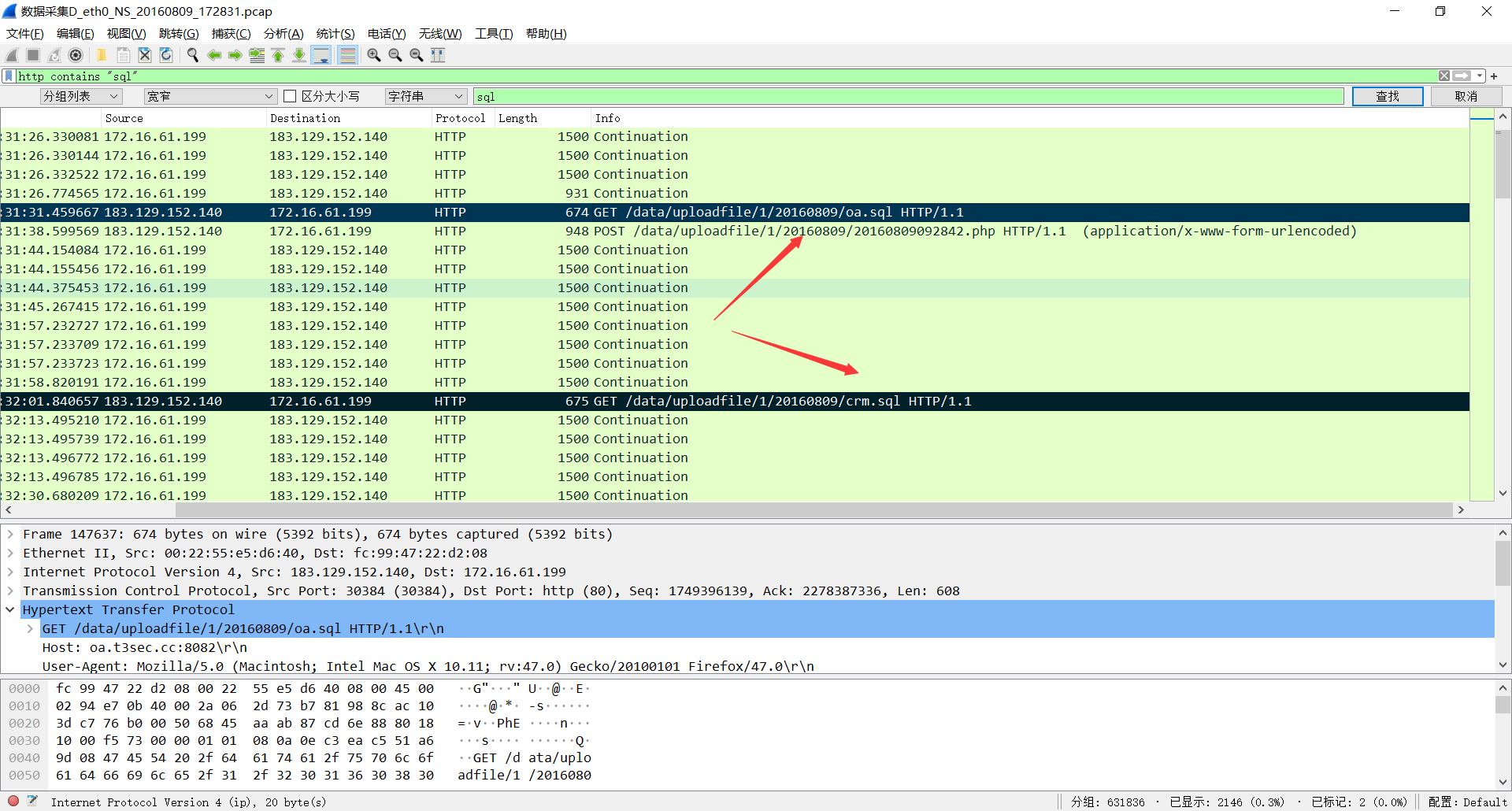1512x811 pixels.
Task: Jump to the first packet
Action: click(x=278, y=55)
